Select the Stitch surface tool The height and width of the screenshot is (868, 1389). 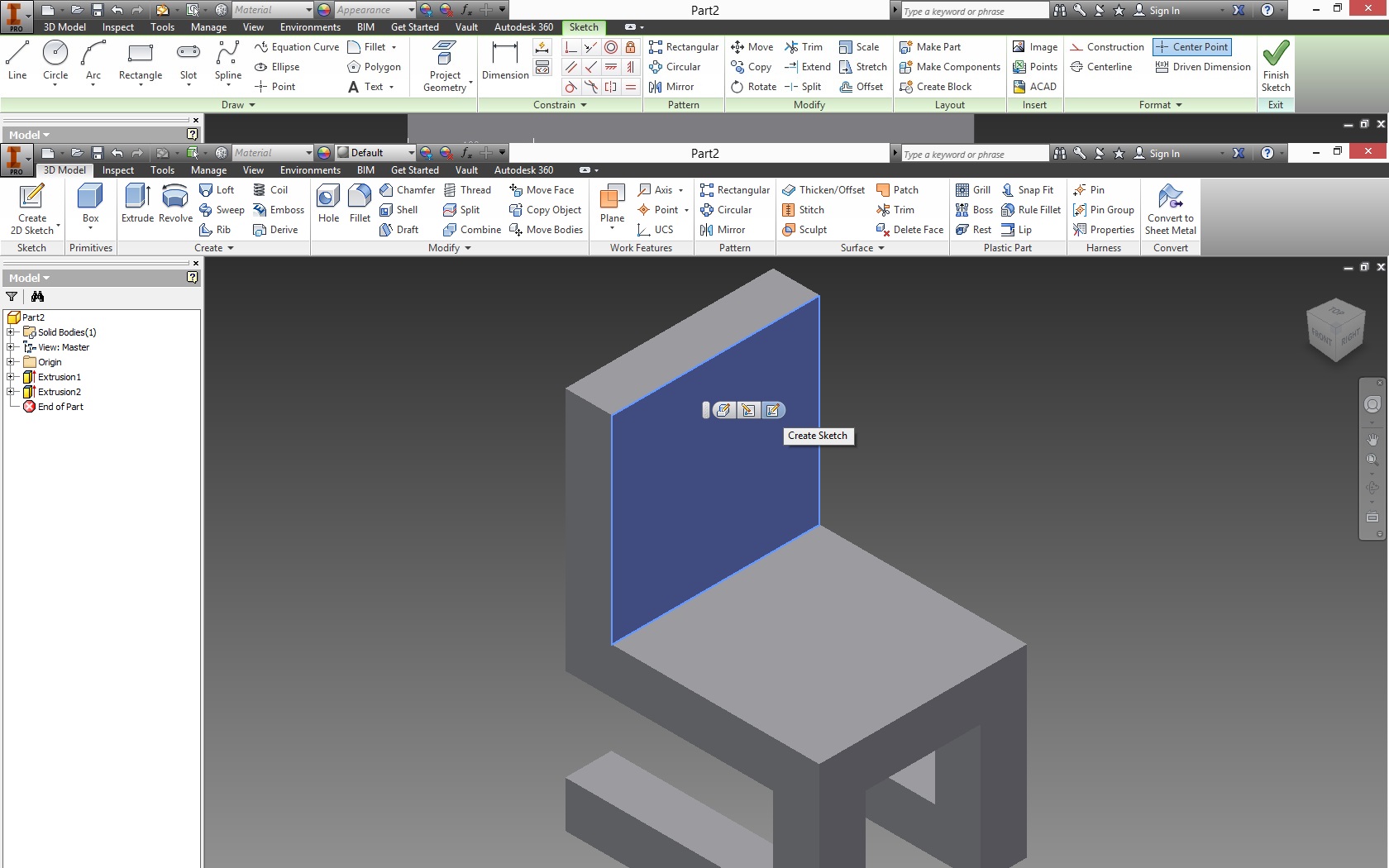(803, 210)
